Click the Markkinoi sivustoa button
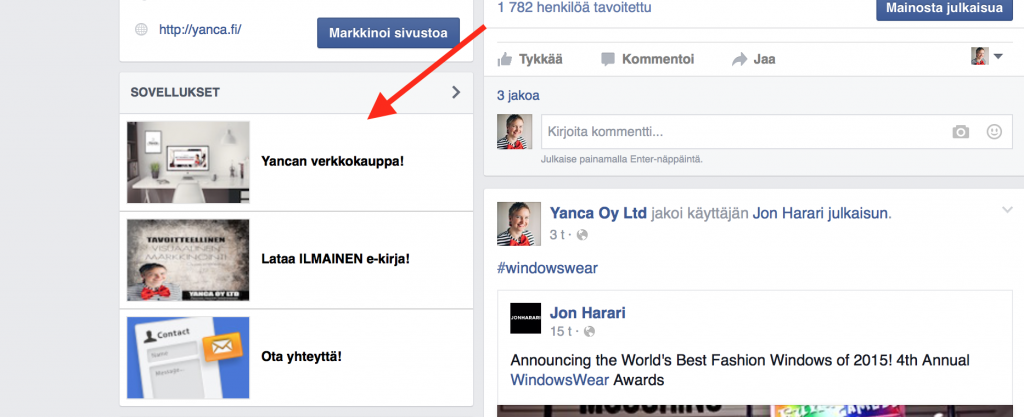This screenshot has height=417, width=1024. [388, 33]
